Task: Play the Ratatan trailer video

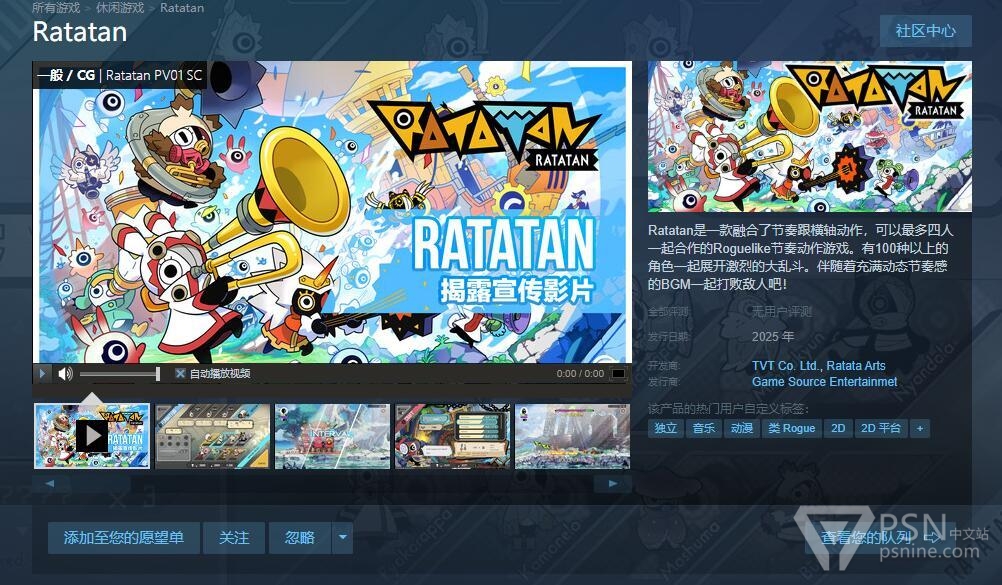Action: coord(43,373)
